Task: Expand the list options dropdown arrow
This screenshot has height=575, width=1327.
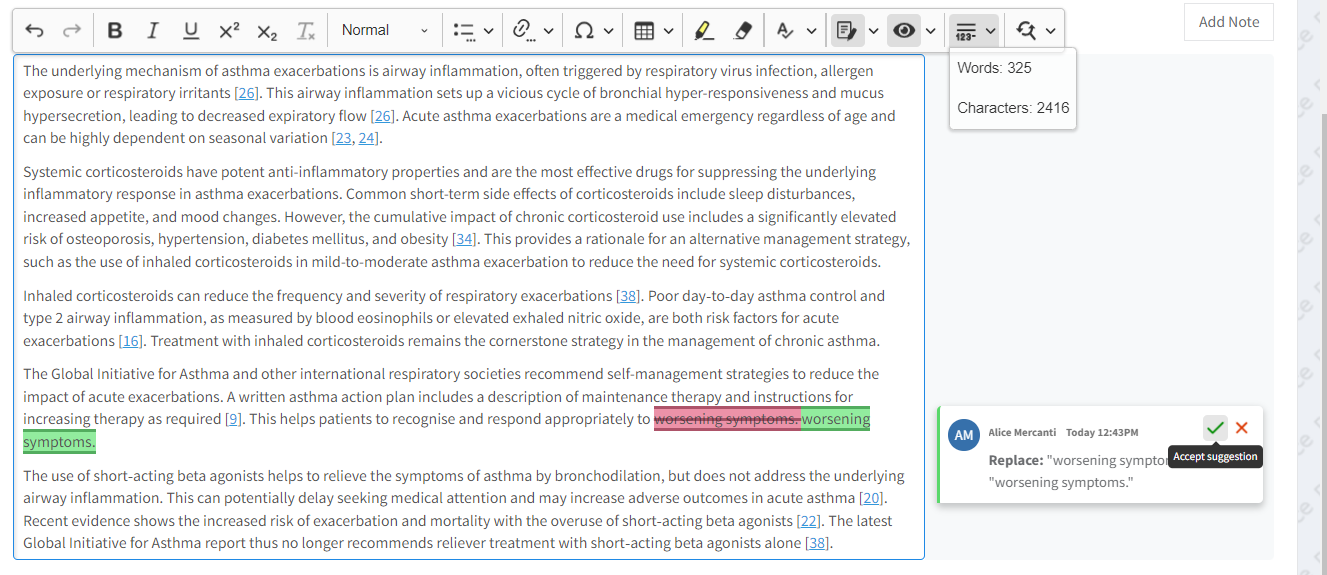Action: [488, 31]
